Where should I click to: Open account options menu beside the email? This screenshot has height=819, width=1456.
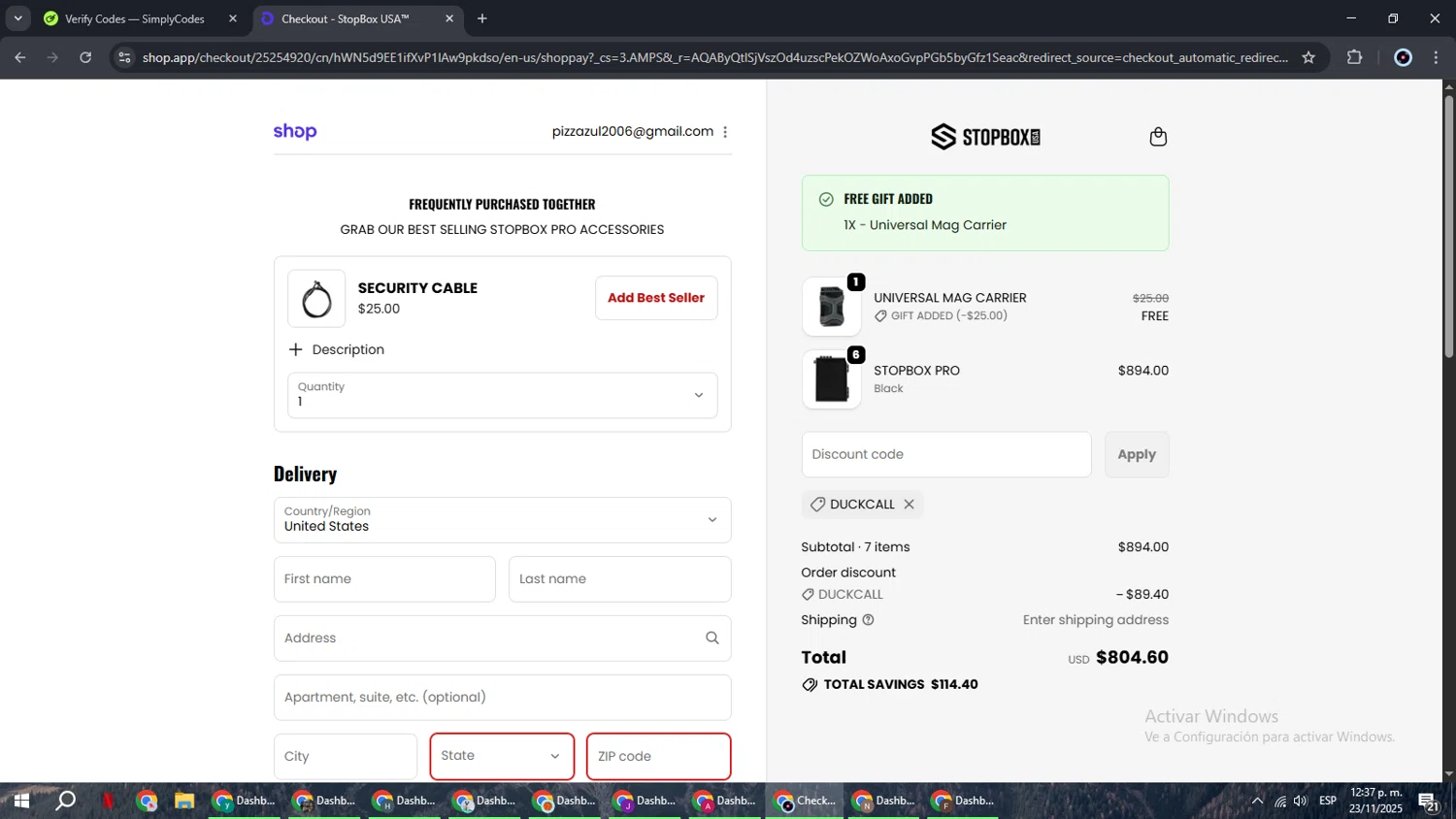(725, 132)
